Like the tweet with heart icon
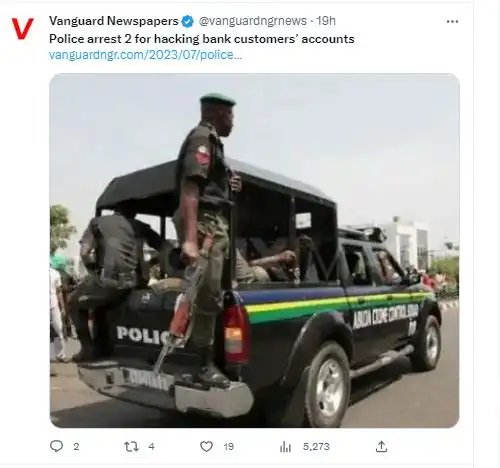The image size is (500, 468). coord(206,446)
